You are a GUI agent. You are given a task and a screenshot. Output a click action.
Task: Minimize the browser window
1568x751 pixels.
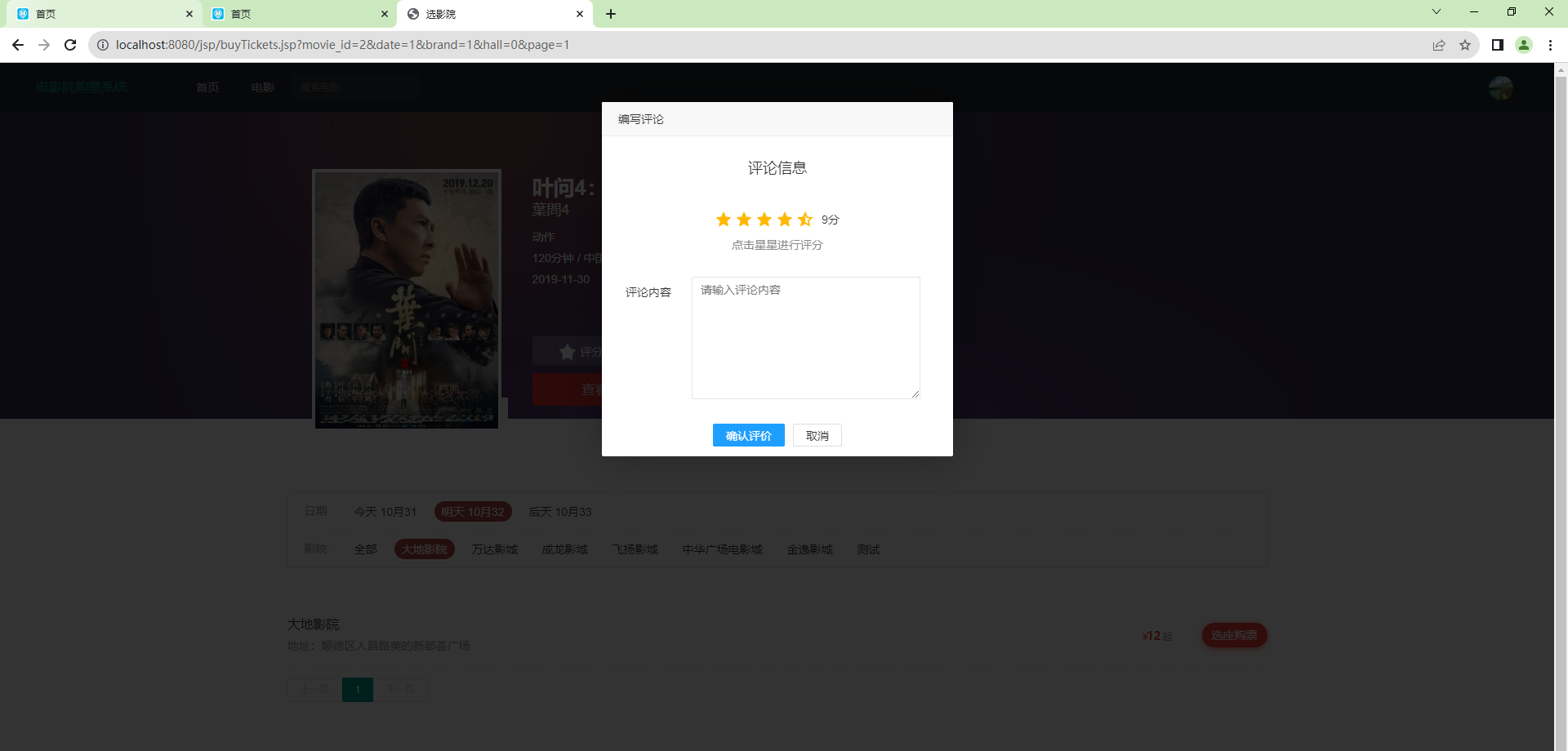pos(1474,11)
